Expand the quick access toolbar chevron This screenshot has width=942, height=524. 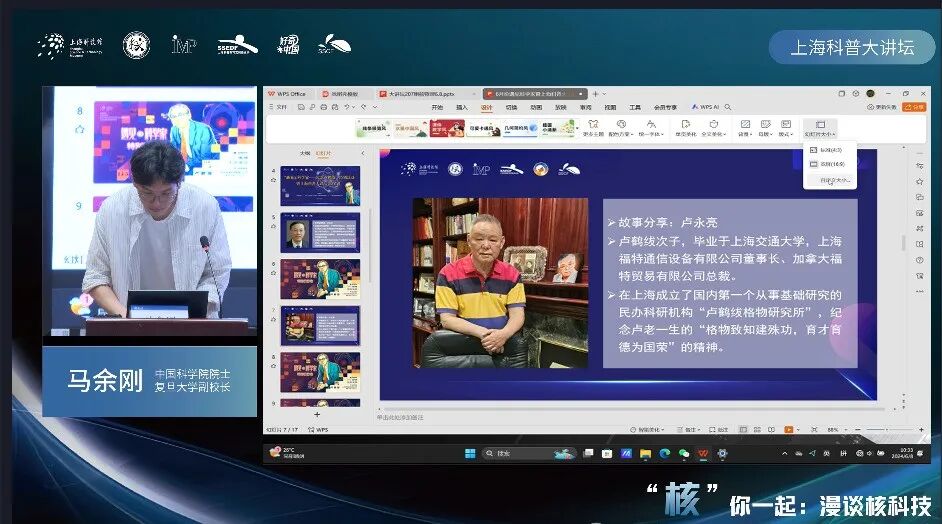375,107
